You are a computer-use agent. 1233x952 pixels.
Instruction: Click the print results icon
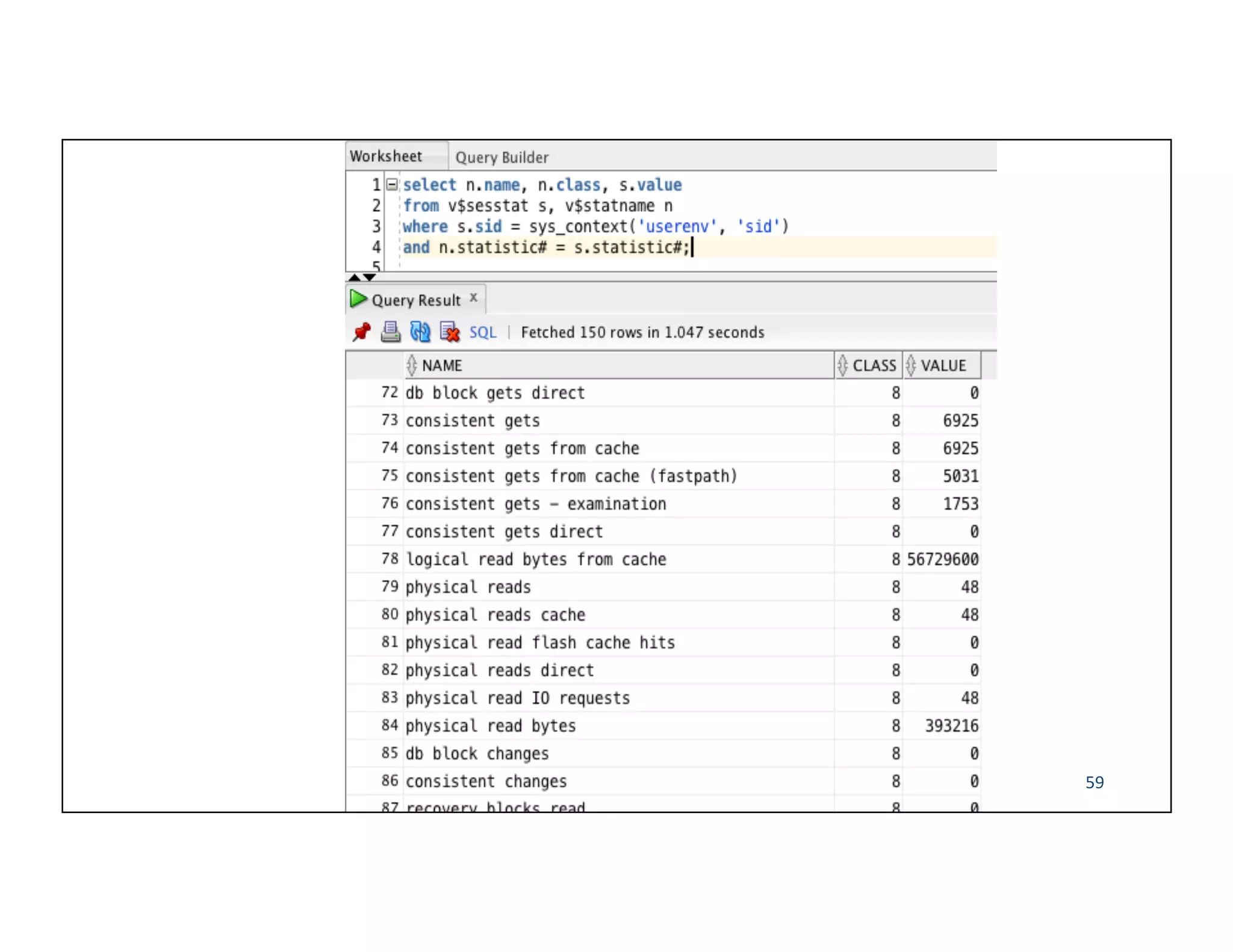tap(391, 332)
